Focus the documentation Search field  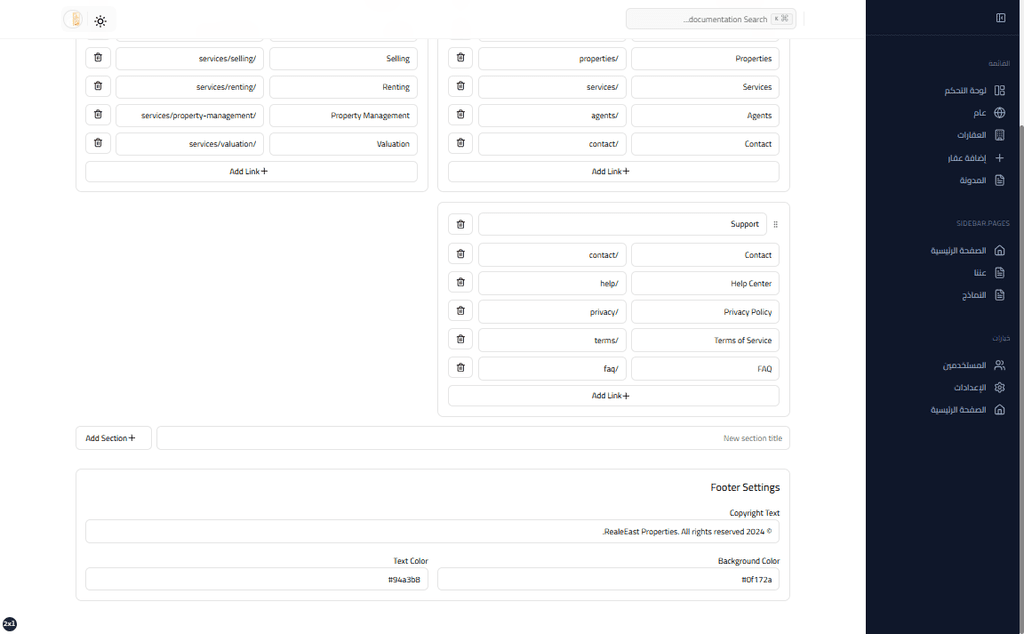711,19
